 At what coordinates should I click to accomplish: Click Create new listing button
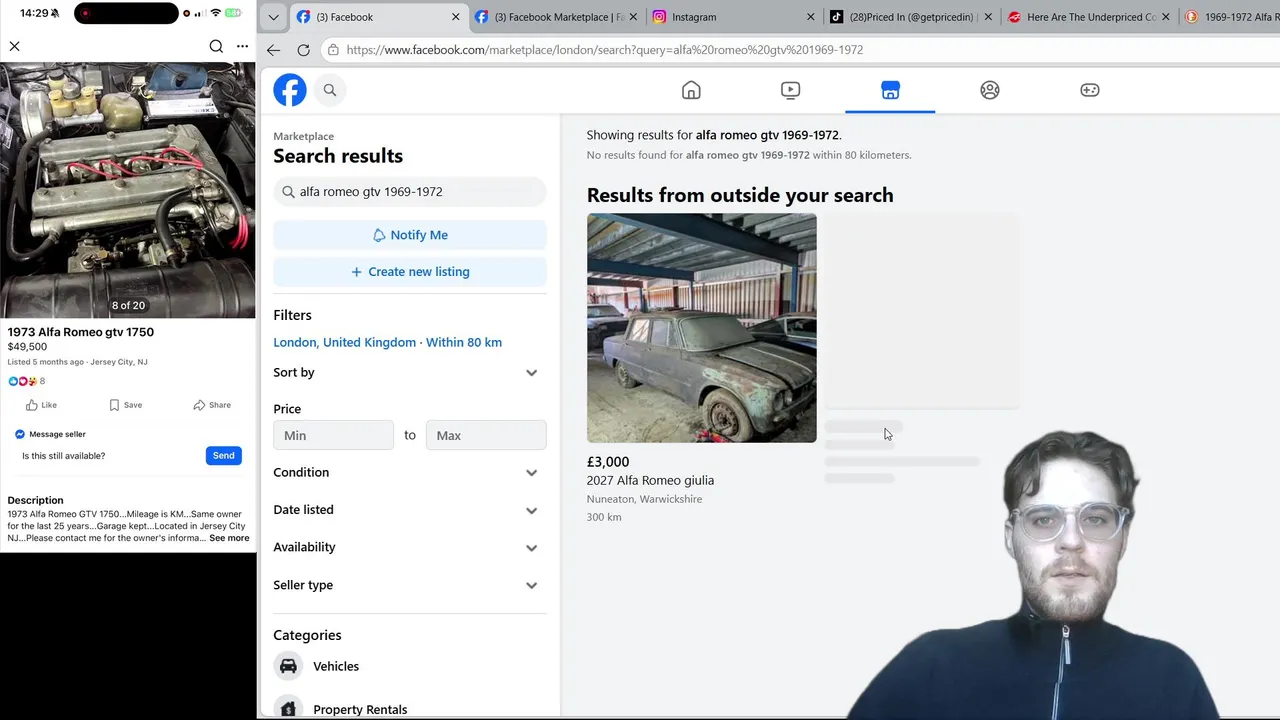[x=410, y=272]
